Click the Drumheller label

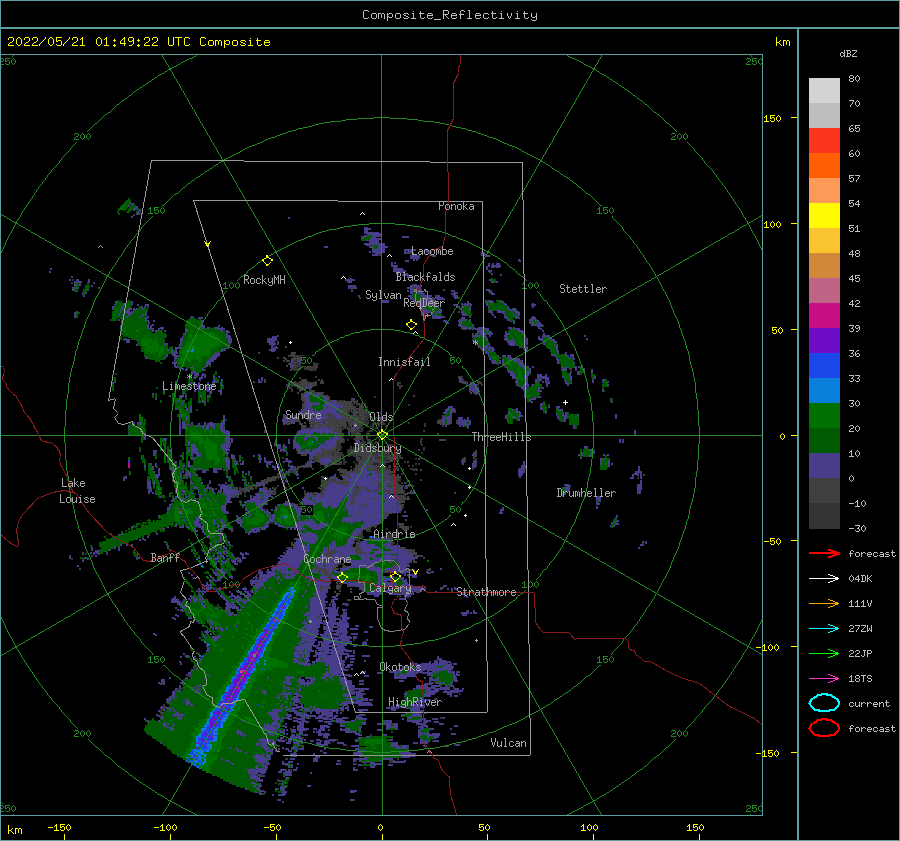586,493
